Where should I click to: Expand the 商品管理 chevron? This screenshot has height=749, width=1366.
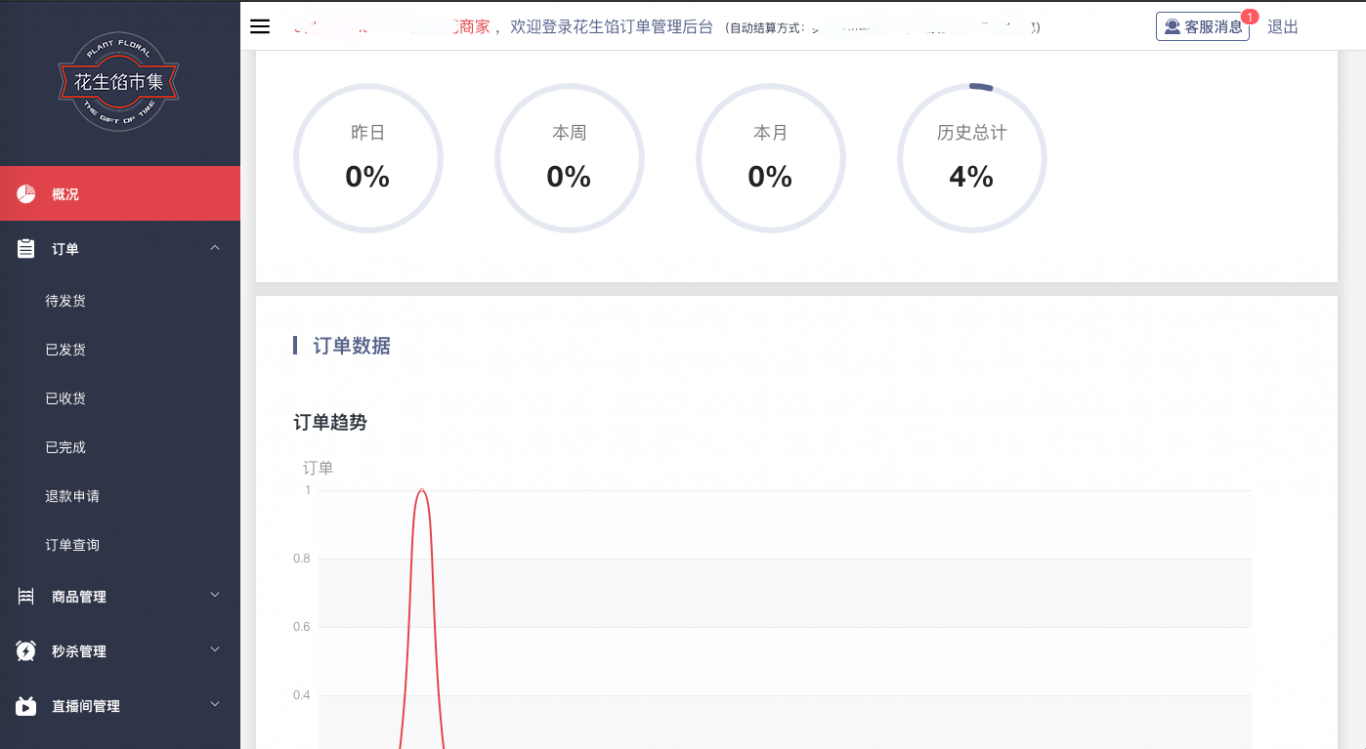215,595
